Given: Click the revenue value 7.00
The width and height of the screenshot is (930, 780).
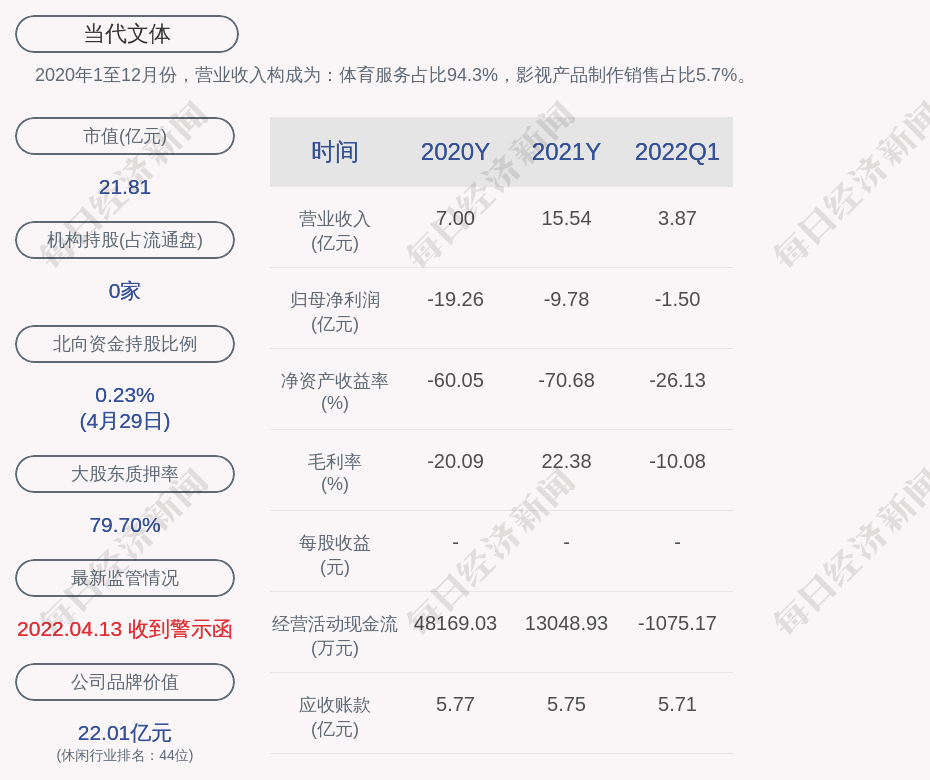Looking at the screenshot, I should pos(455,218).
